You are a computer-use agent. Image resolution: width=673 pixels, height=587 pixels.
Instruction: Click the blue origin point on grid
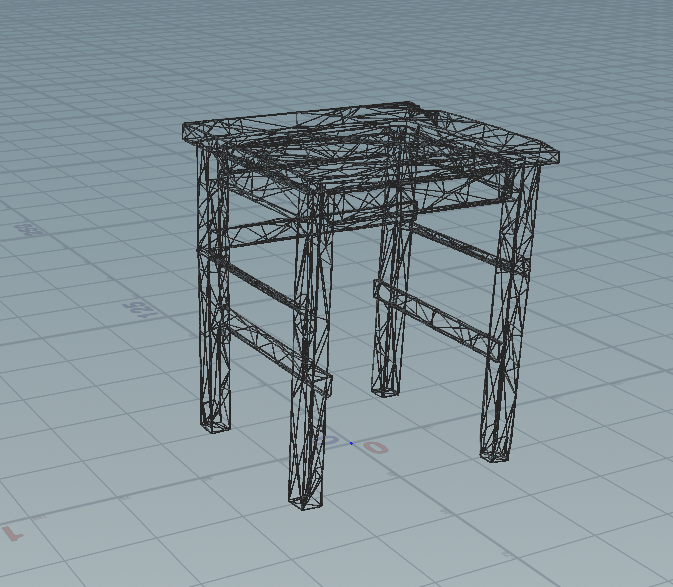(x=351, y=443)
